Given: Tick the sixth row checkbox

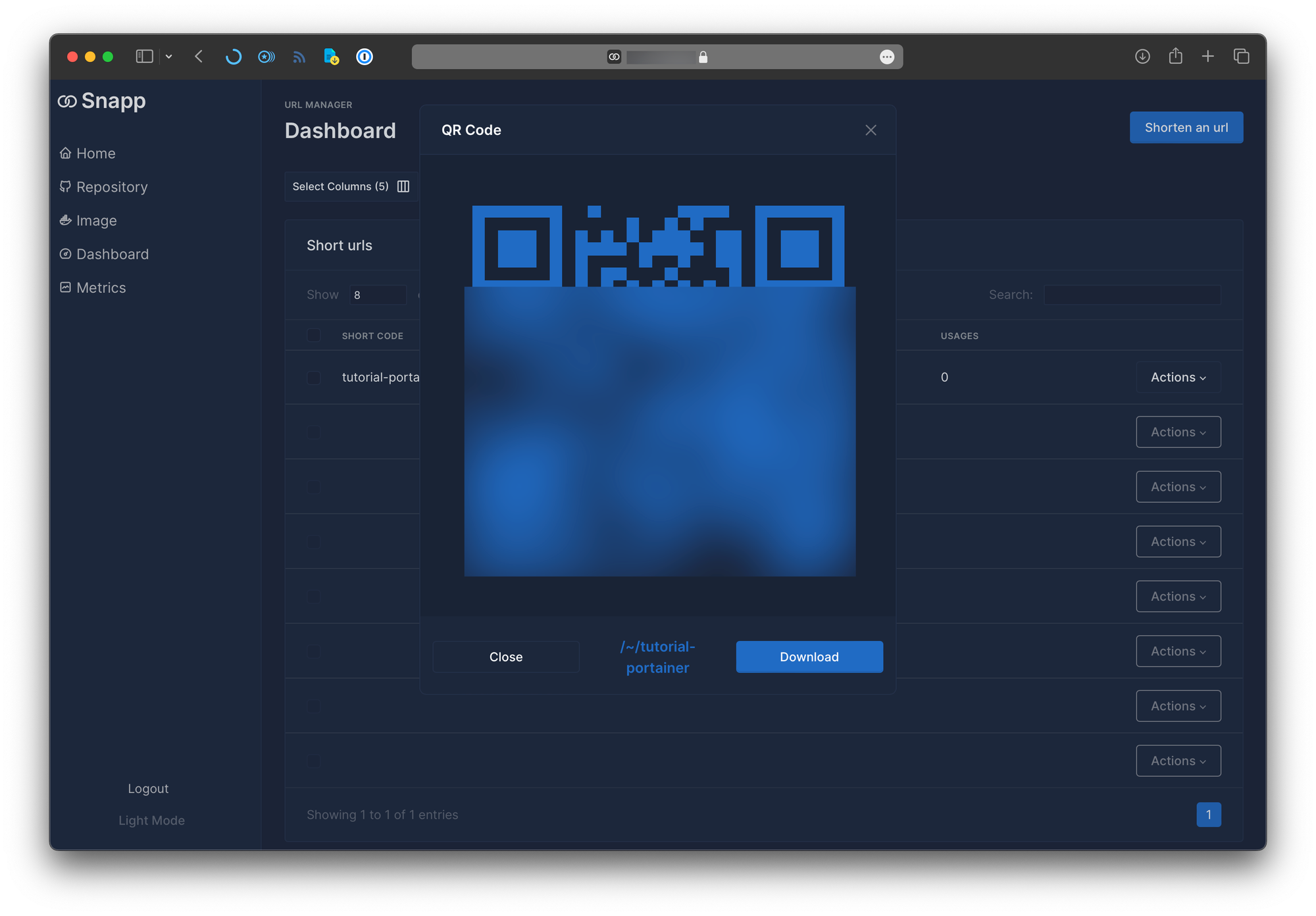Looking at the screenshot, I should pyautogui.click(x=314, y=651).
